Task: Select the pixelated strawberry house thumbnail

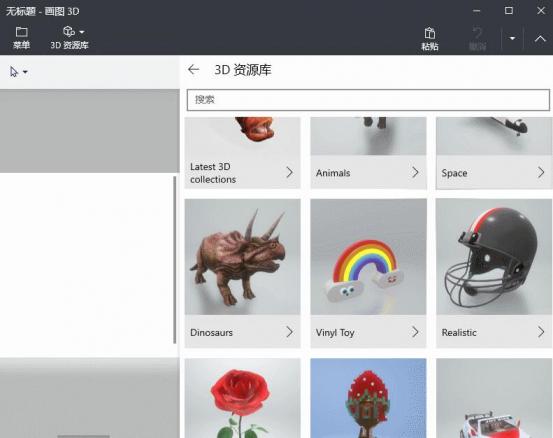Action: [x=368, y=398]
